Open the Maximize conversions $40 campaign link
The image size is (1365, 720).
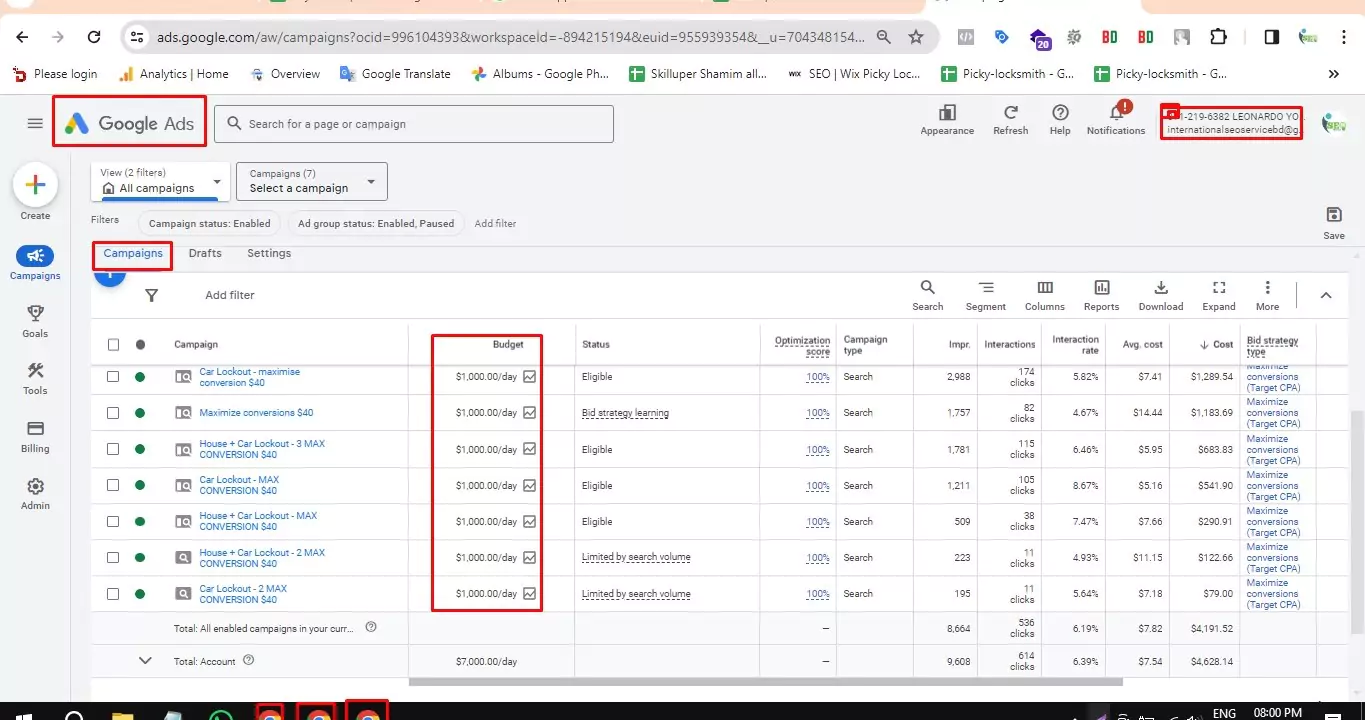(256, 413)
